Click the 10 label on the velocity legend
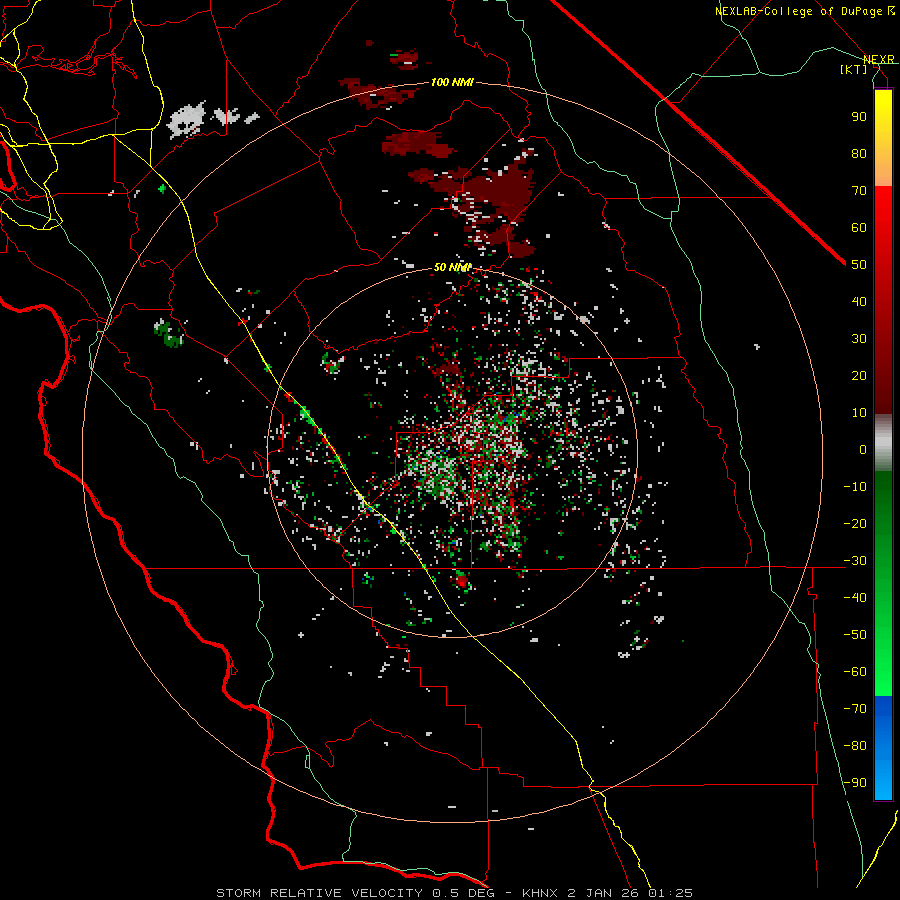900x900 pixels. click(859, 413)
